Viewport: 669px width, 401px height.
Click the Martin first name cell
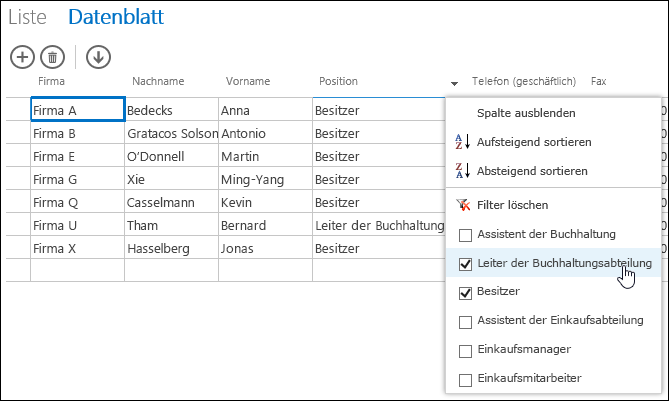265,155
